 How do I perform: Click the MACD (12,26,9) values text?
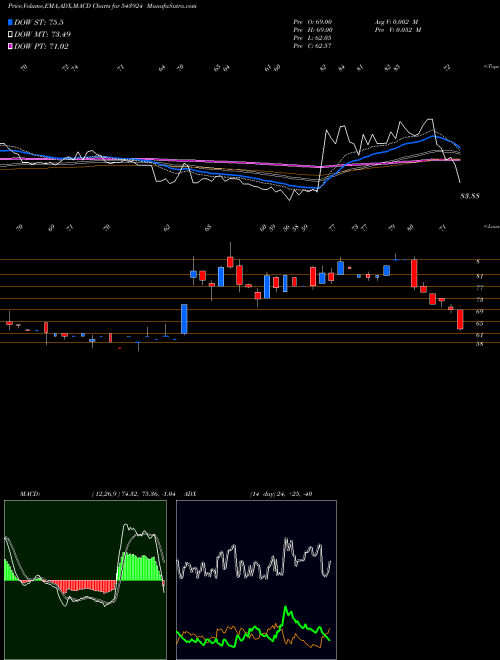pyautogui.click(x=136, y=494)
